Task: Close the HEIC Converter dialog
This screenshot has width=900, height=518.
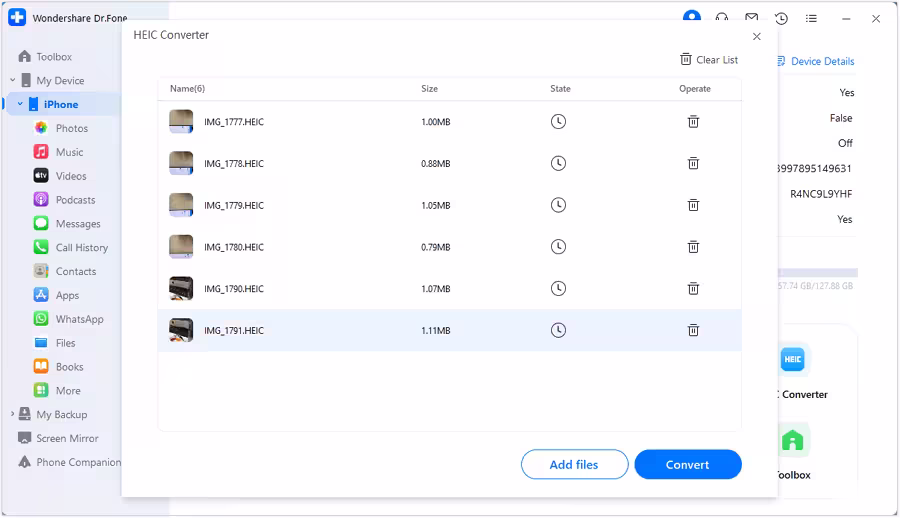Action: pos(757,36)
